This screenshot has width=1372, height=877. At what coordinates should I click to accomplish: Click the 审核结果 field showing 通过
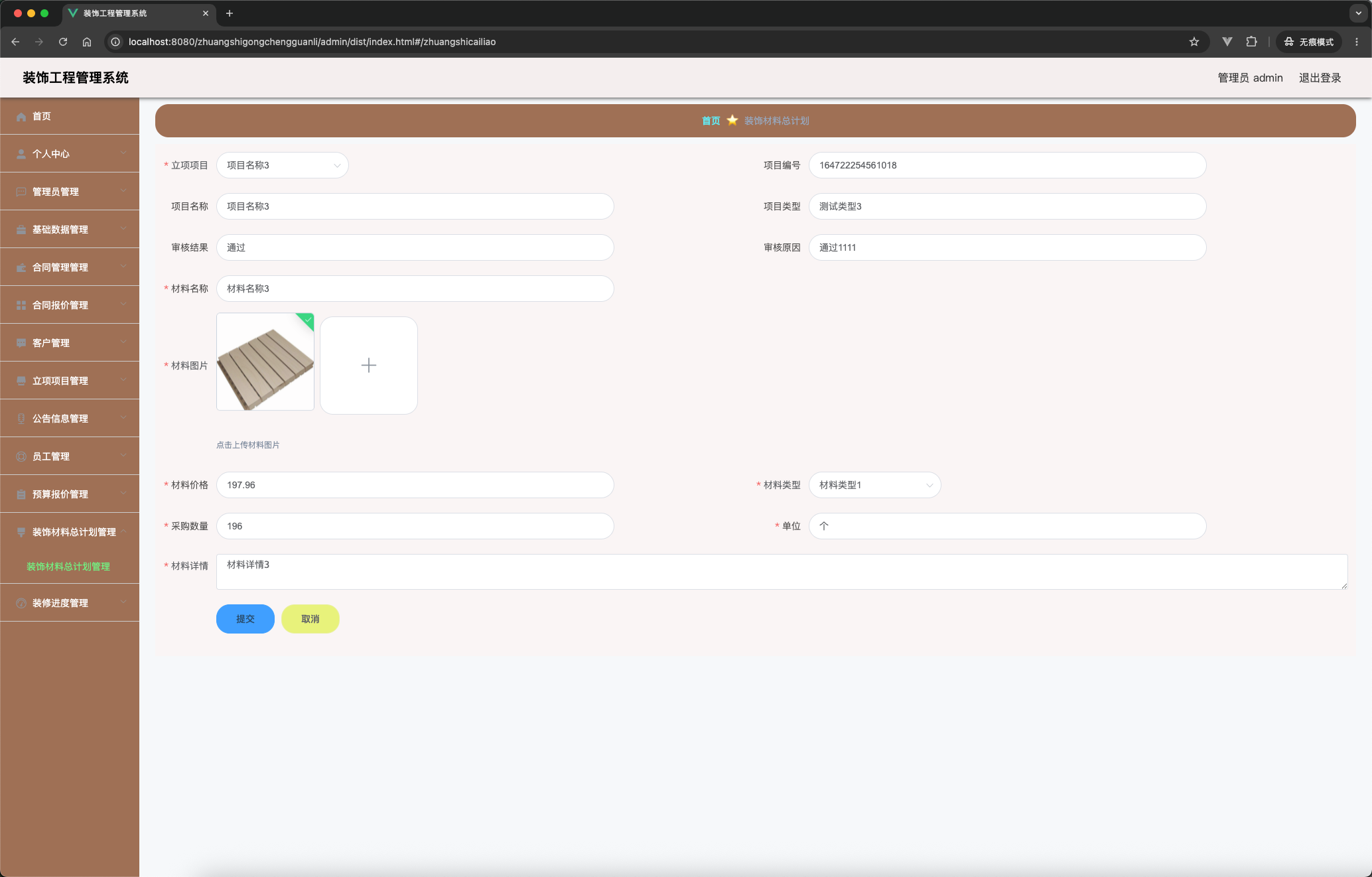pos(415,247)
